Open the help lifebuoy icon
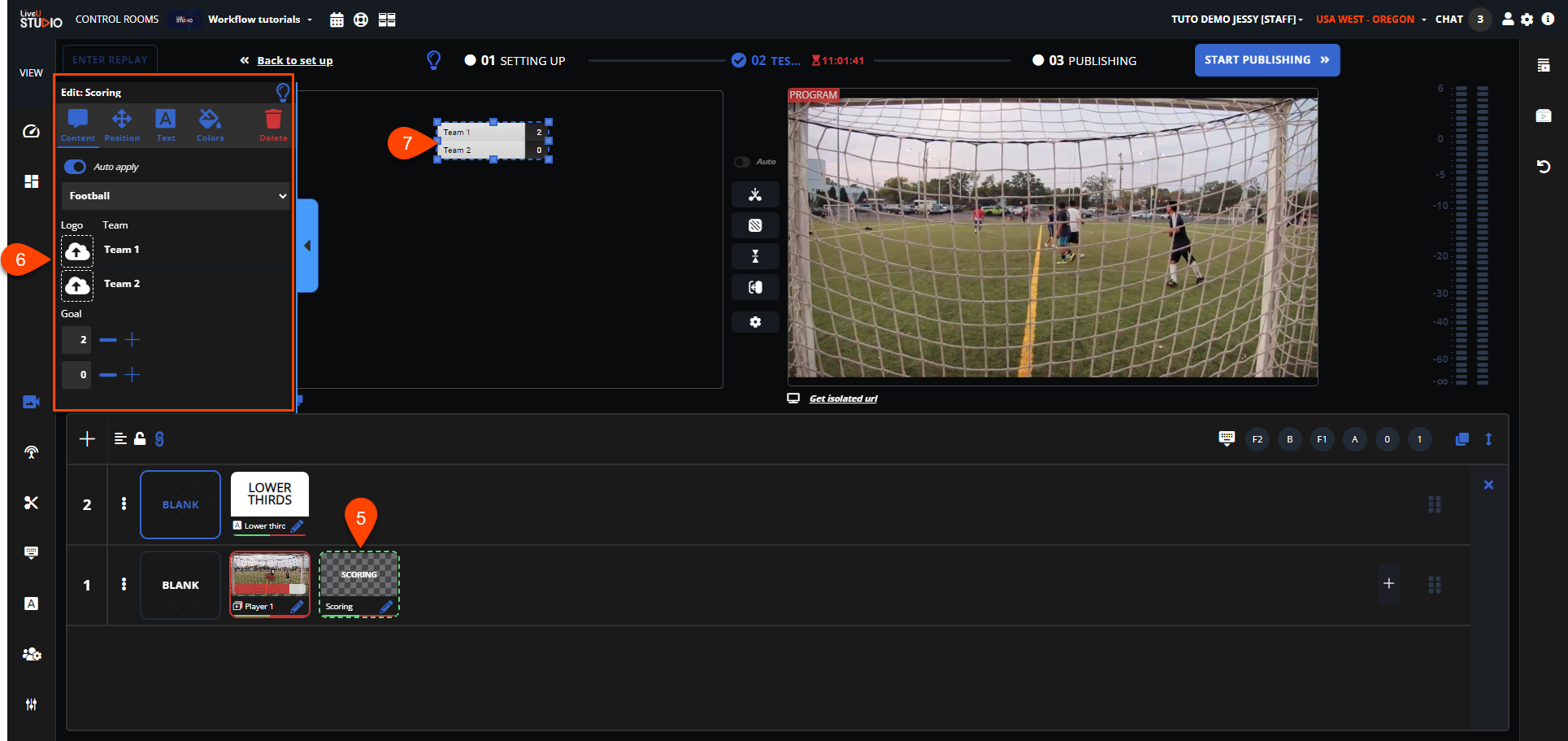Viewport: 1568px width, 741px height. [x=361, y=20]
